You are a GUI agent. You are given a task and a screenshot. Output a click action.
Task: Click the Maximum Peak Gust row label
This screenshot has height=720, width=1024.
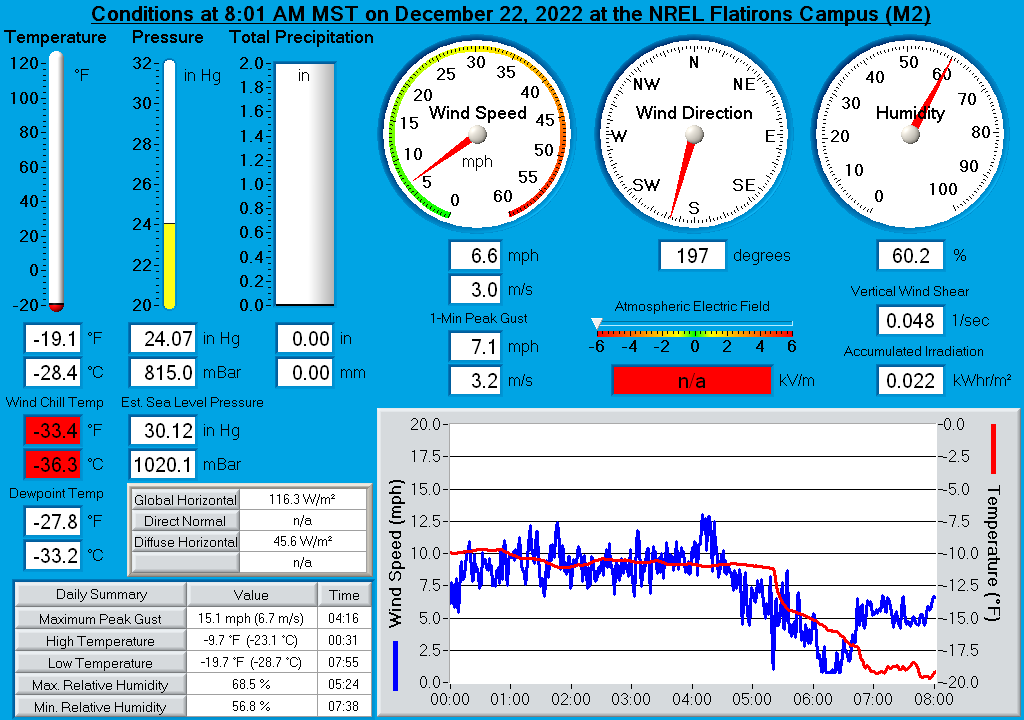point(101,619)
